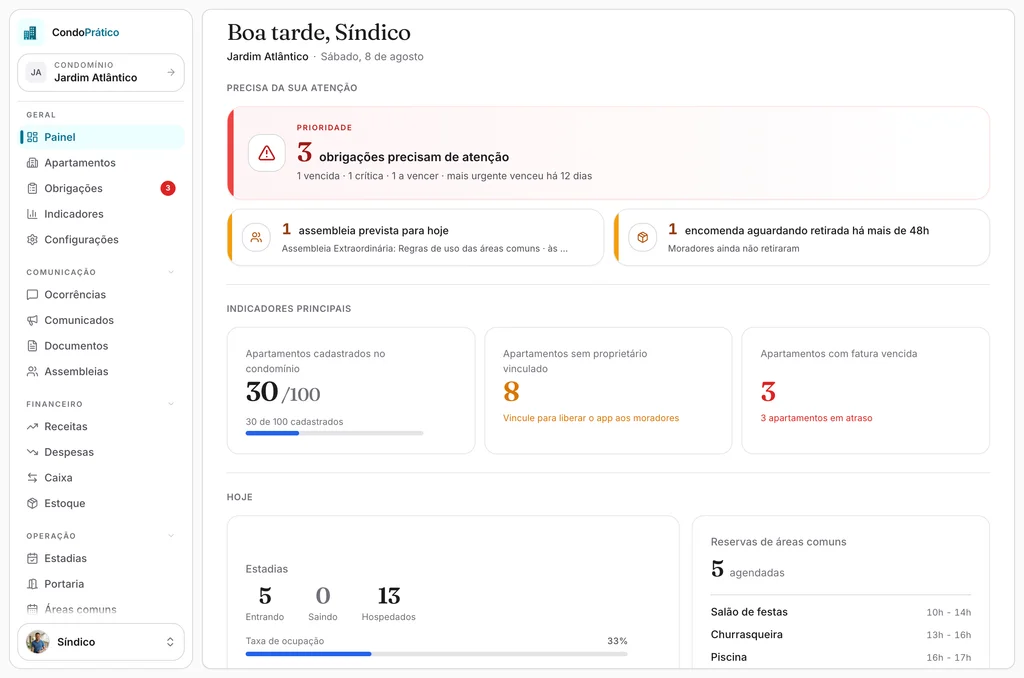The image size is (1024, 678).
Task: Click the CondoPrático building logo icon
Action: coord(30,32)
